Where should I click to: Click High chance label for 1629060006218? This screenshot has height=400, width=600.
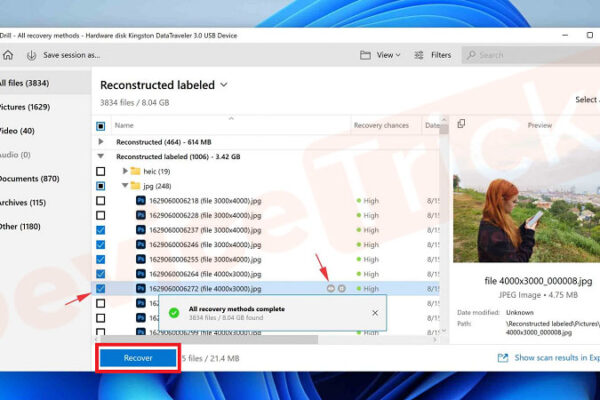[x=370, y=201]
